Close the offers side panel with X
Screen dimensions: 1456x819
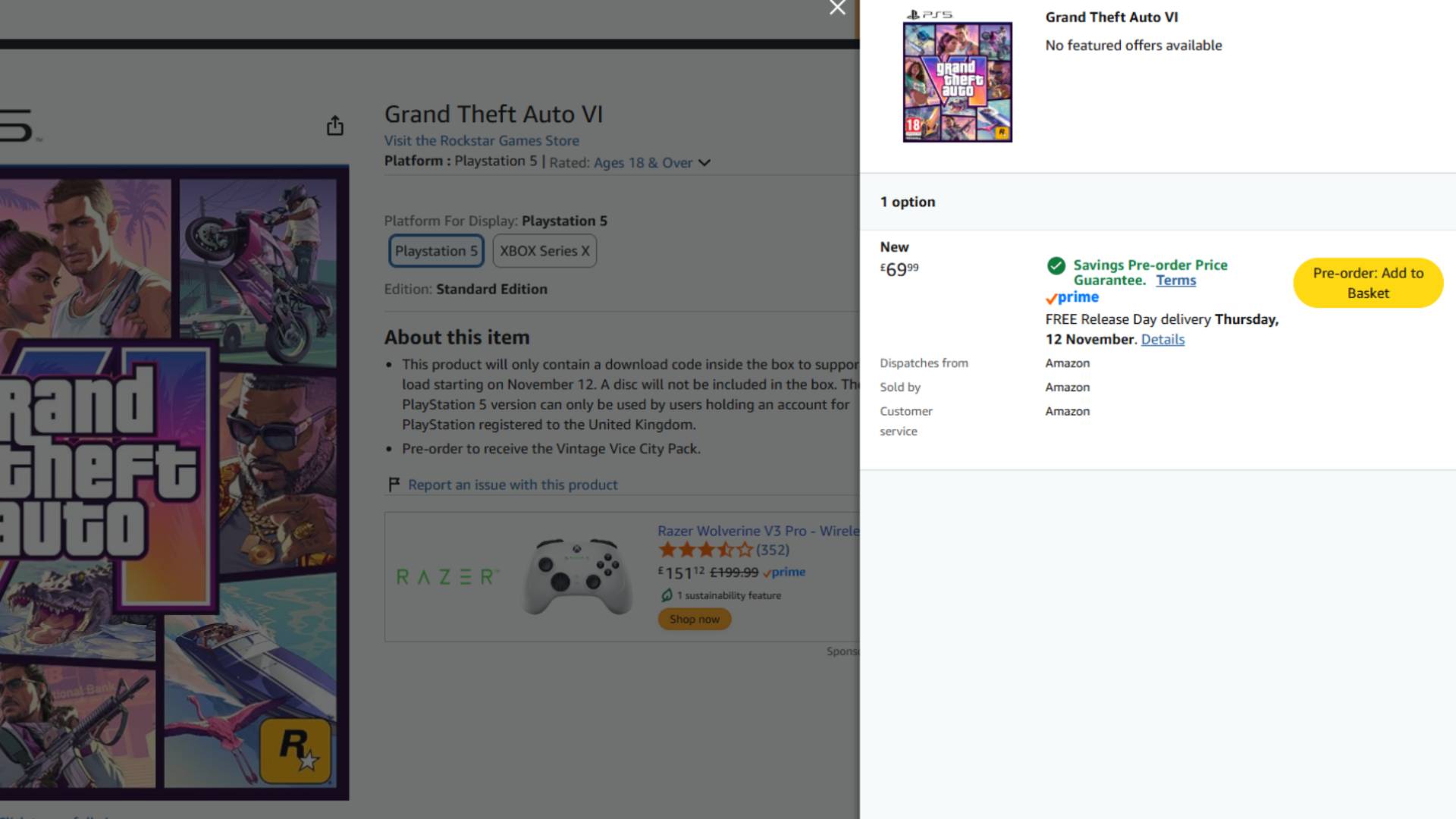point(837,8)
